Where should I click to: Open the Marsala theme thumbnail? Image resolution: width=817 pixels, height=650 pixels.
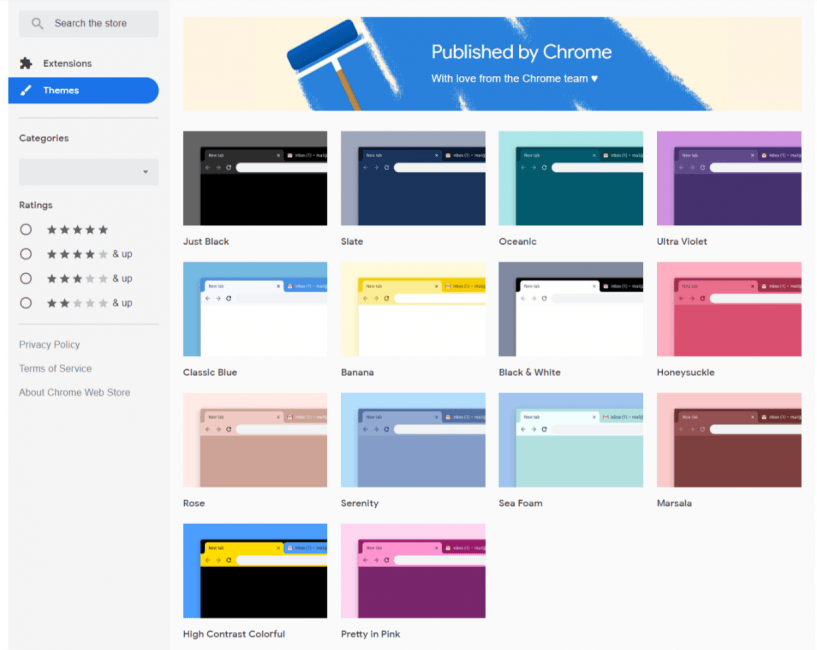point(729,440)
